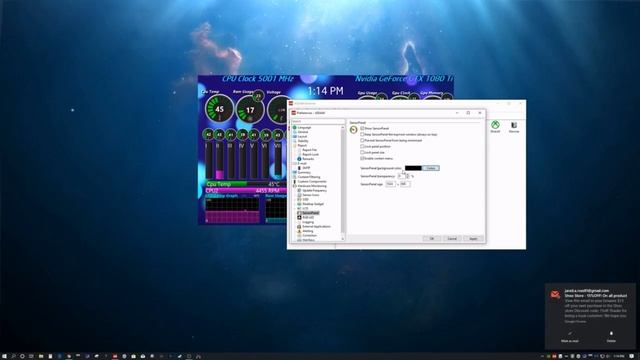Screen dimensions: 640x360
Task: Select the General settings icon in tree
Action: coord(294,132)
